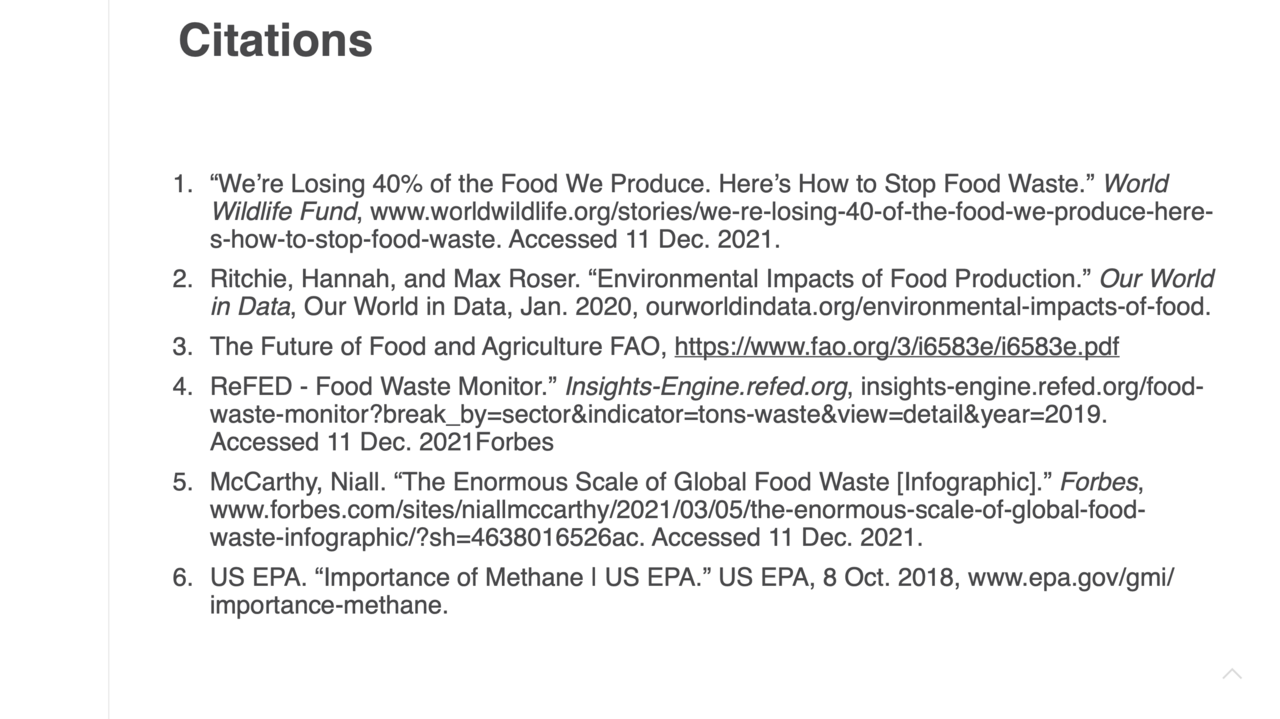
Task: Click the www.forbes.com/sites/niallmccarthy URL text
Action: pos(678,524)
